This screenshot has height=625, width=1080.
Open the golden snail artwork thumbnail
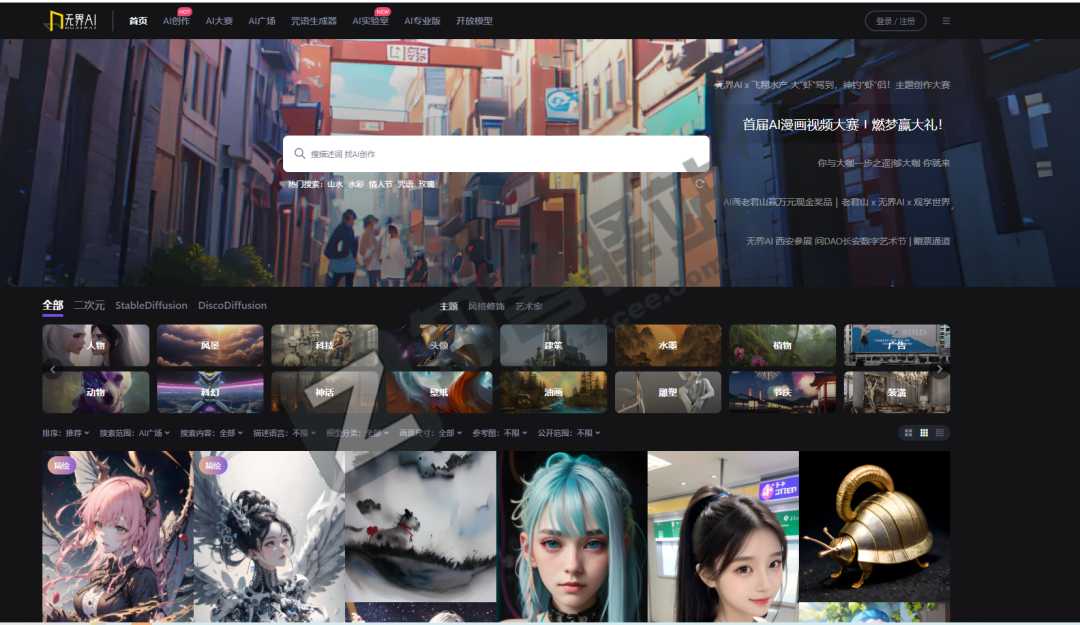tap(874, 525)
